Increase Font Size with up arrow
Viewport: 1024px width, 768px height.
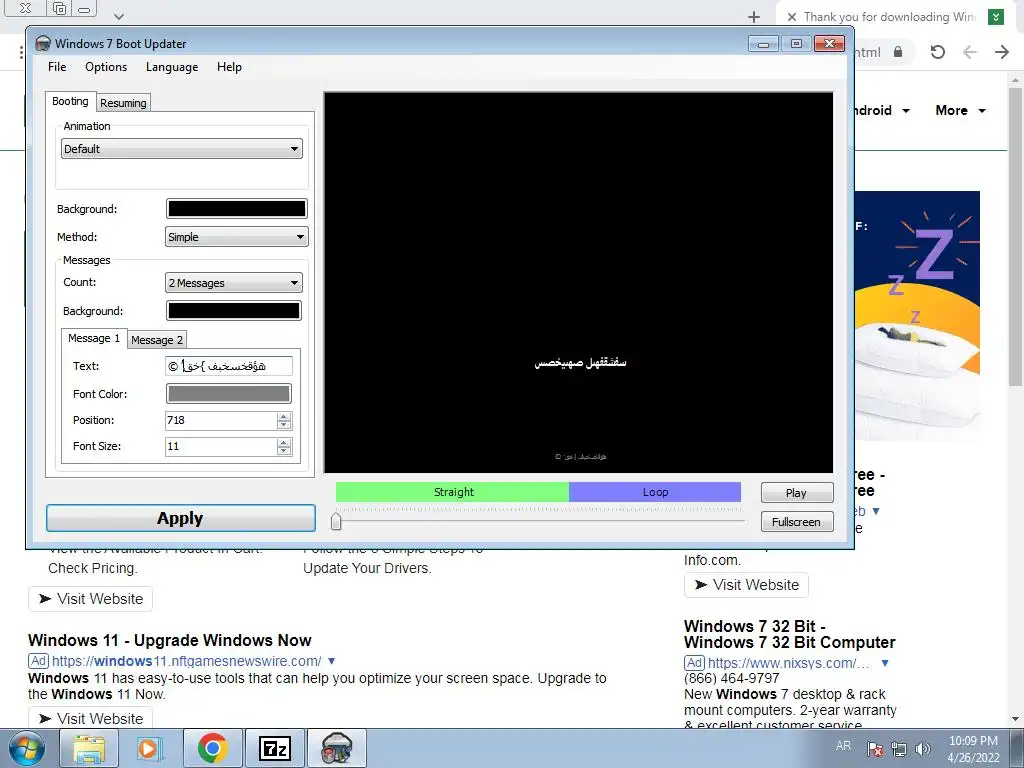click(x=284, y=442)
